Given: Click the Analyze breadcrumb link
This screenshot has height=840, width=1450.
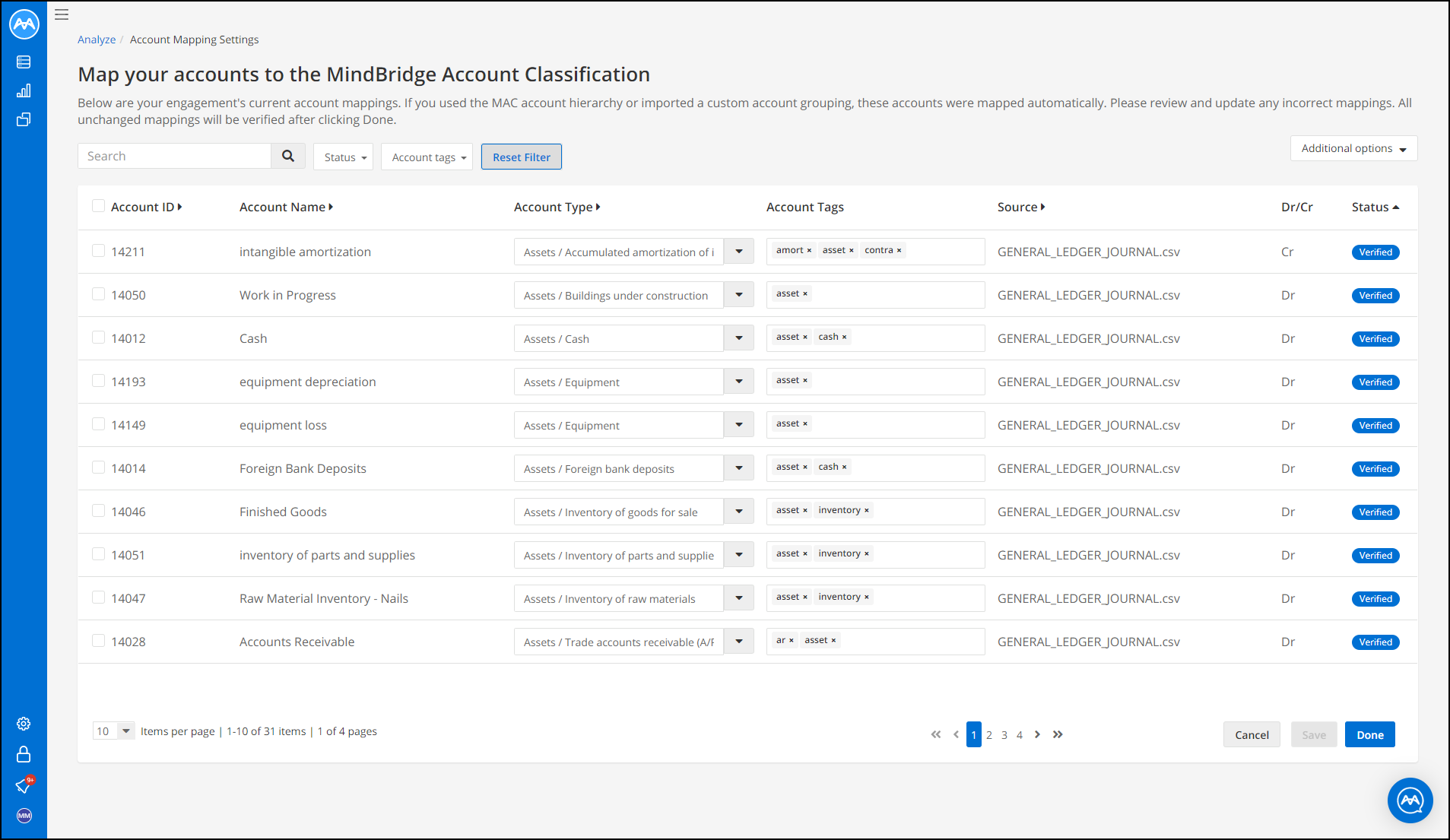Looking at the screenshot, I should (x=97, y=40).
